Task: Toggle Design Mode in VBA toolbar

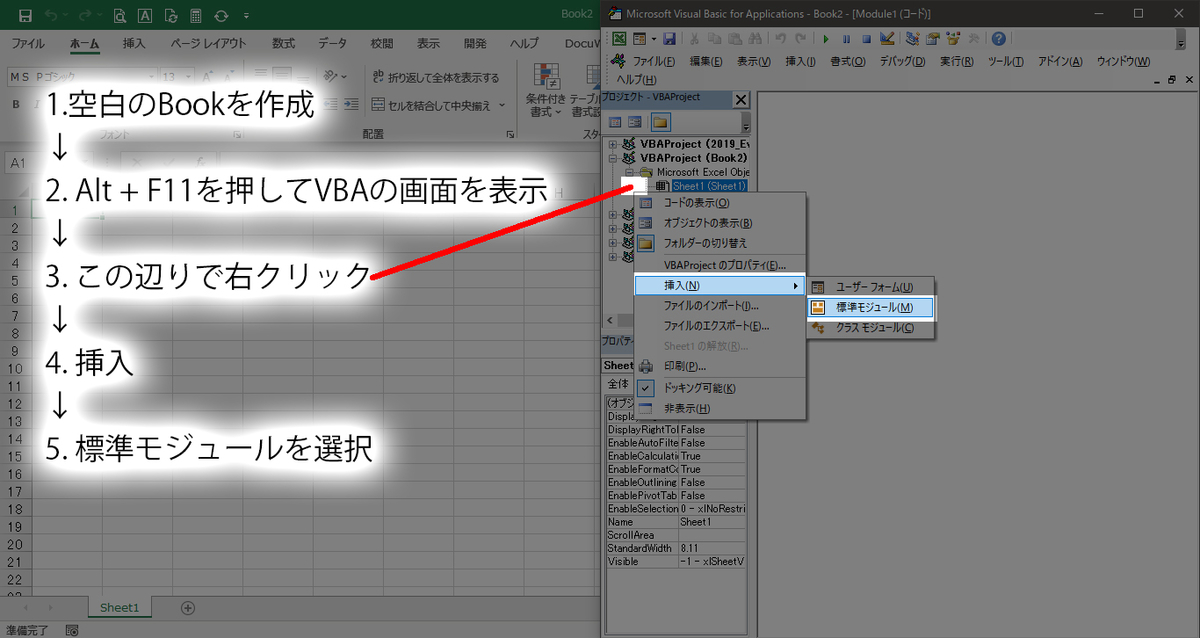Action: [x=886, y=39]
